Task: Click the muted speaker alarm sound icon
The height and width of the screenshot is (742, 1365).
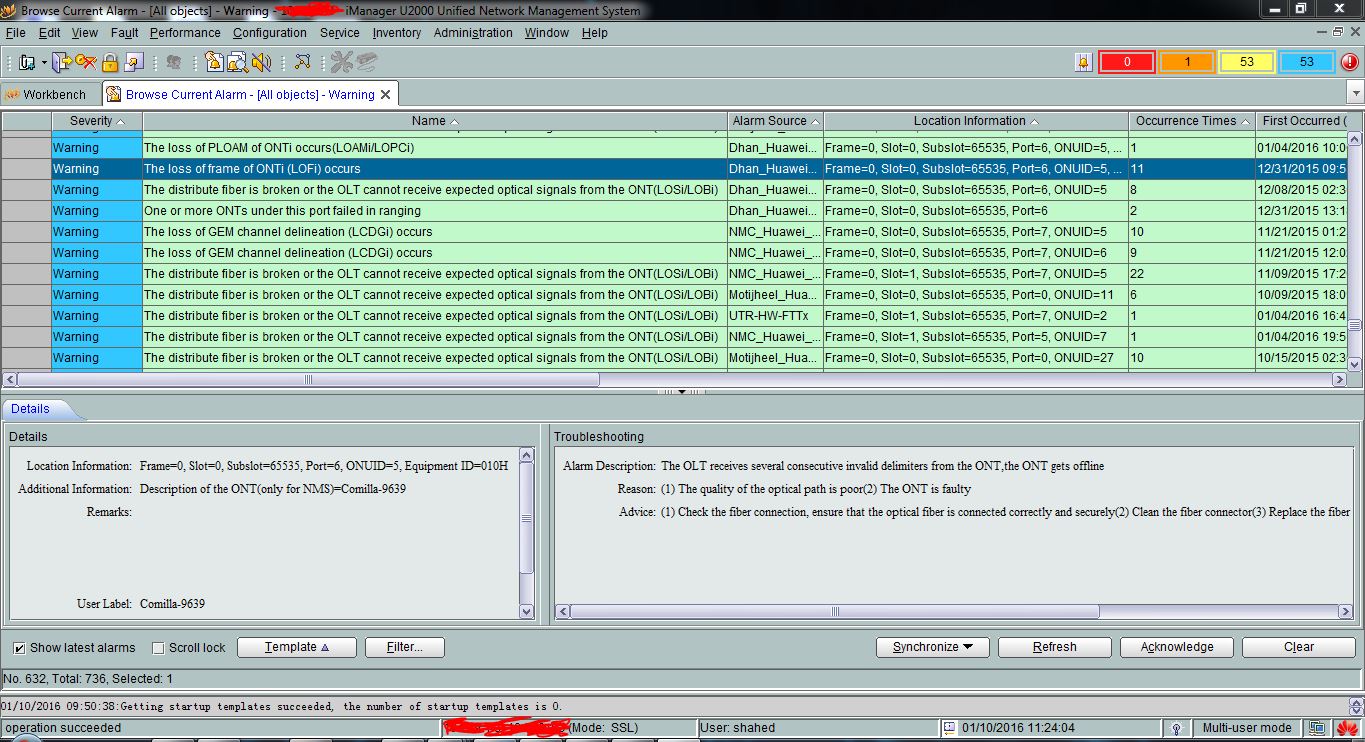Action: click(261, 62)
